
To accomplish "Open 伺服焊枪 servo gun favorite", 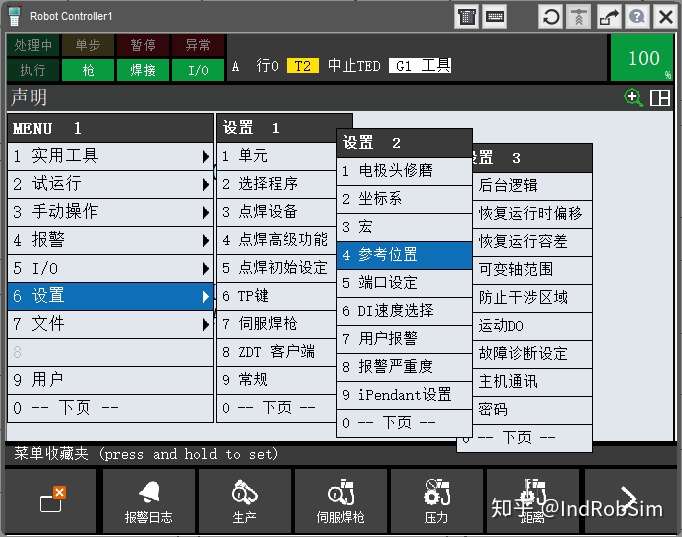I will 341,501.
